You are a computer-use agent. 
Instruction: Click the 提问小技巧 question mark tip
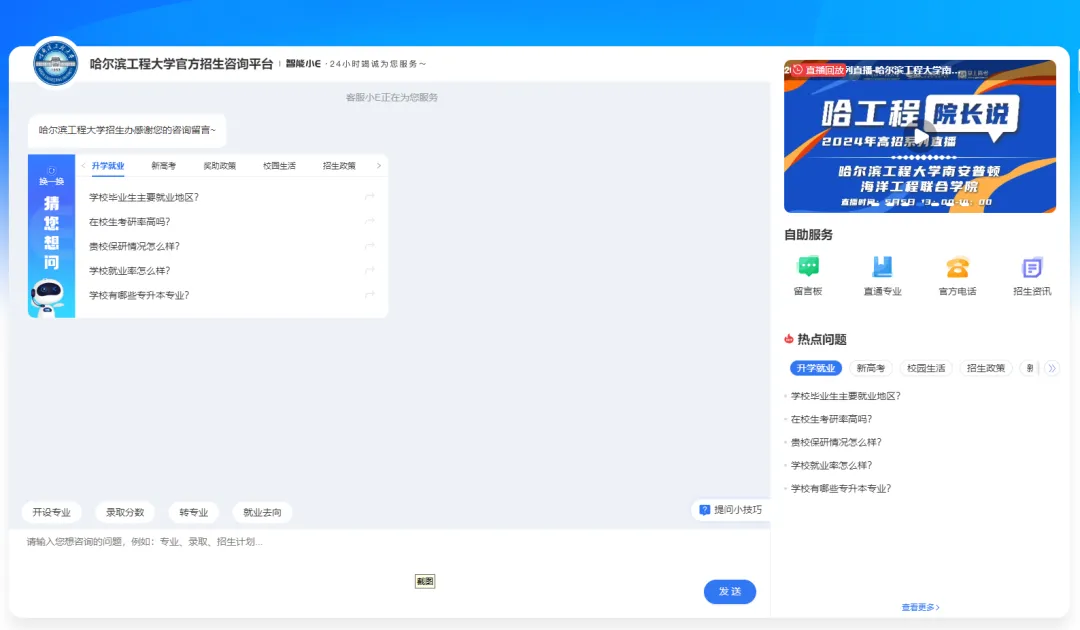tap(705, 510)
